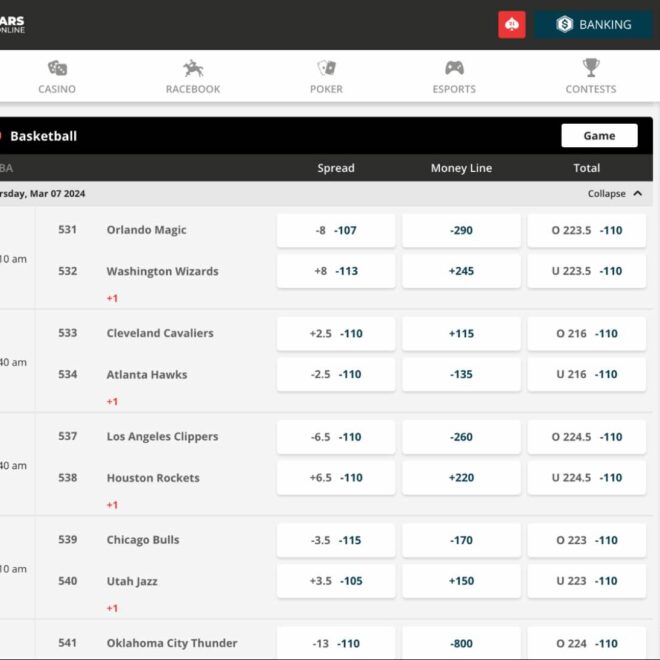The width and height of the screenshot is (660, 660).
Task: Click the Utah Jazz team name
Action: pos(132,581)
